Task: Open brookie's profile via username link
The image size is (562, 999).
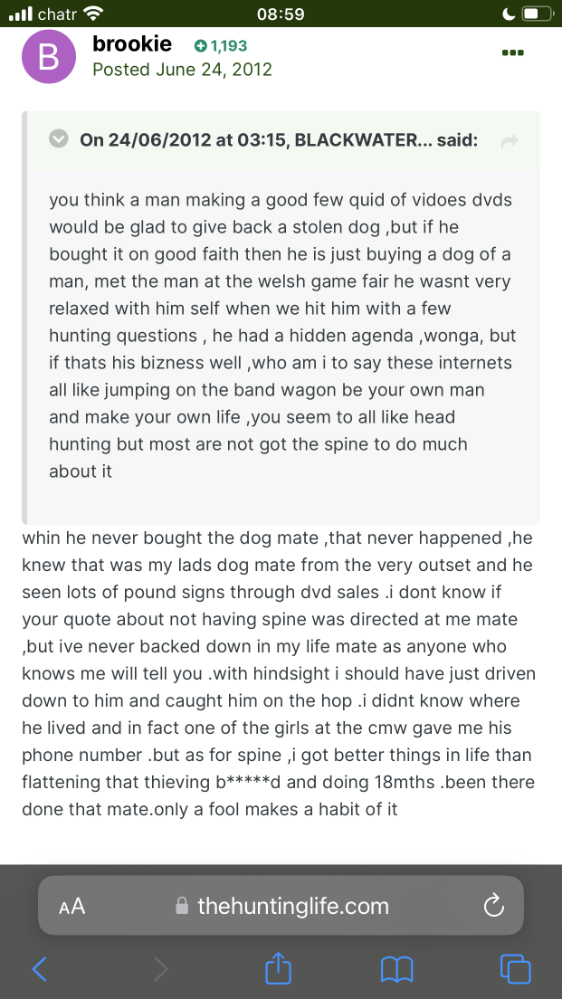Action: click(x=132, y=44)
